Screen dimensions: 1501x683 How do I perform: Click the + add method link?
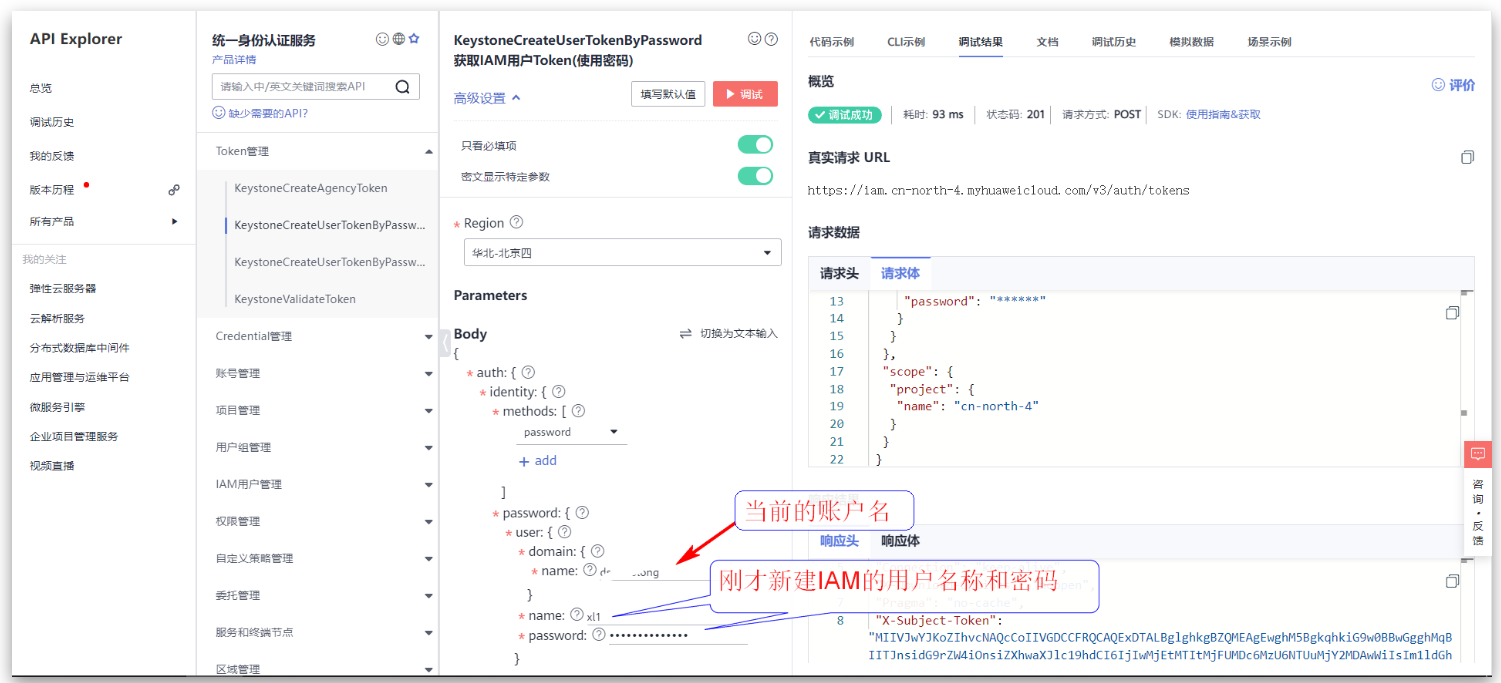538,461
